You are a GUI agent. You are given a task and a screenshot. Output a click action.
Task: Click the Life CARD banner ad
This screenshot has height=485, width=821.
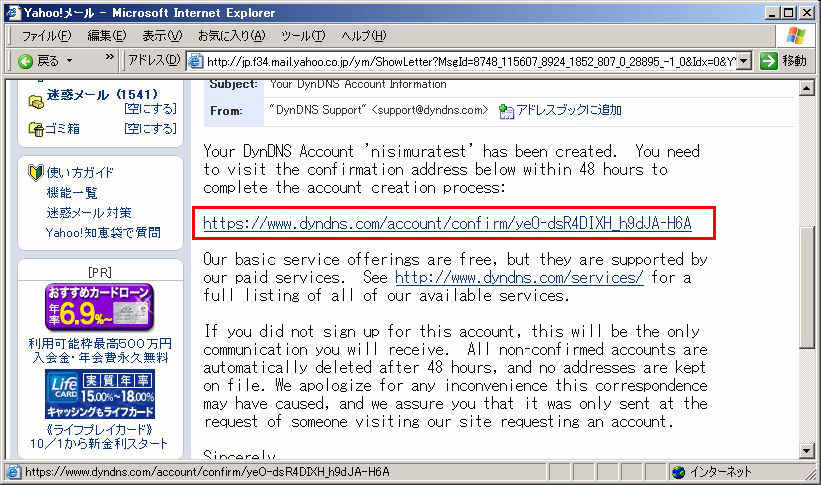pyautogui.click(x=99, y=394)
